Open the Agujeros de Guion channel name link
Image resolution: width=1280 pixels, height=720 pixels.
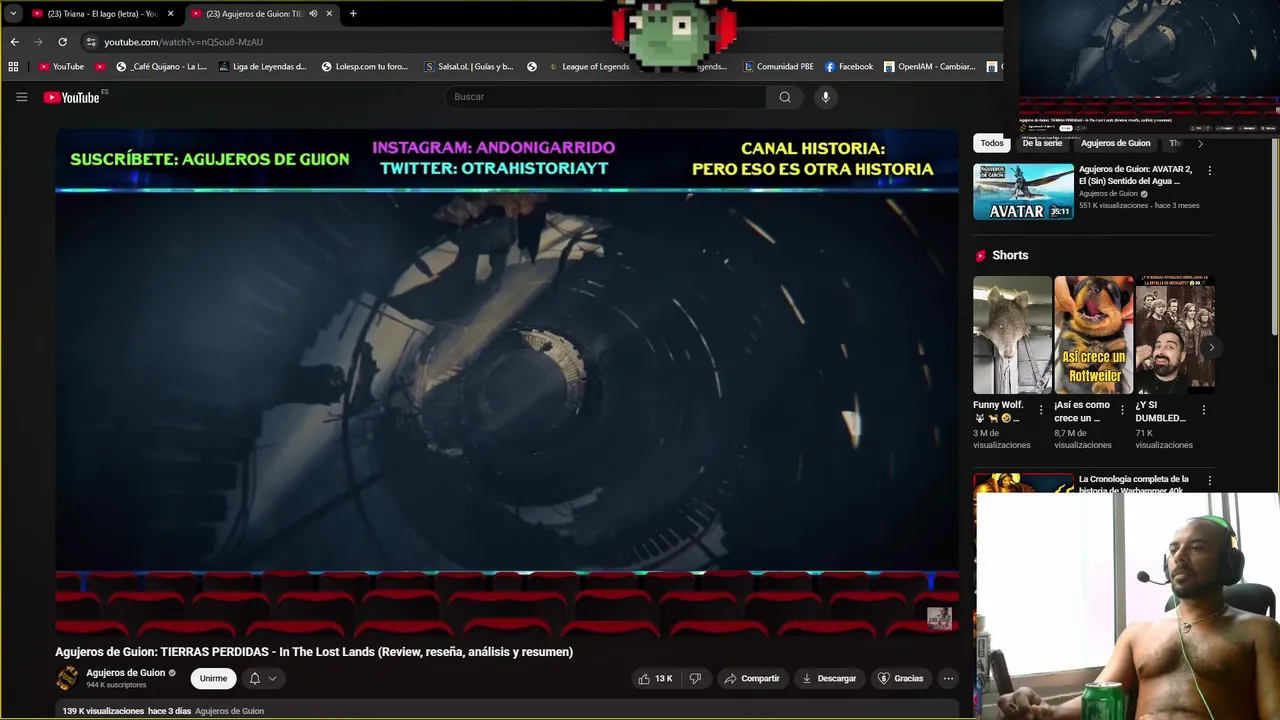click(x=126, y=673)
